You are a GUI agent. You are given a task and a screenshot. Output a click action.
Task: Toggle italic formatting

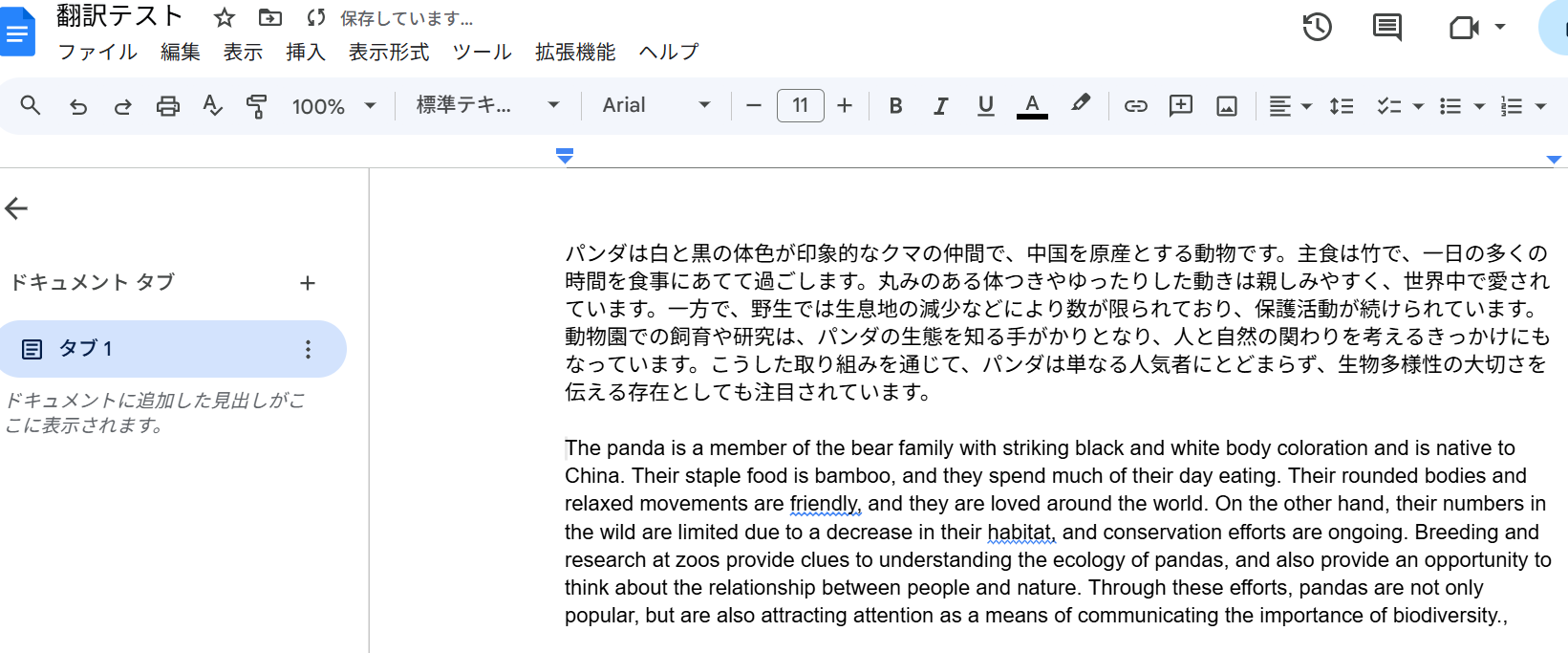coord(940,106)
